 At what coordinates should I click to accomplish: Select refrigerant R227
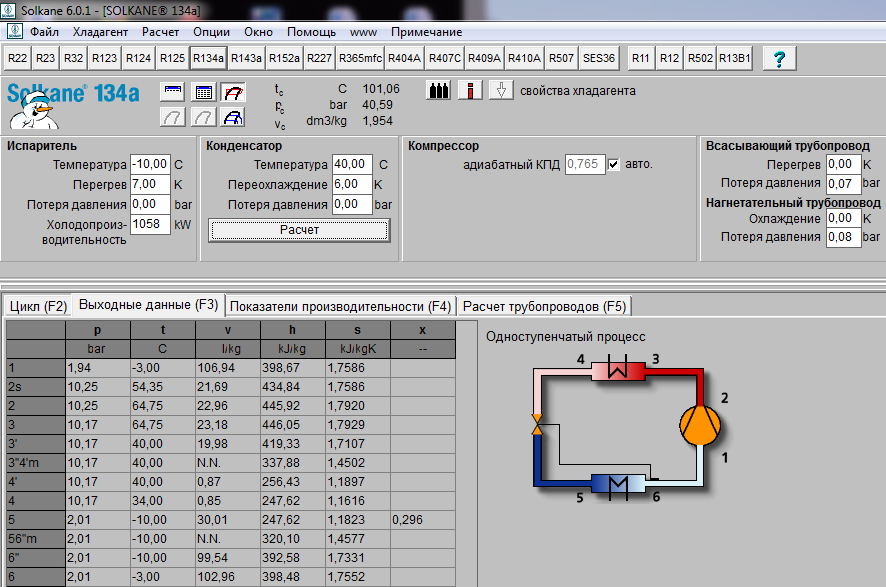[319, 58]
